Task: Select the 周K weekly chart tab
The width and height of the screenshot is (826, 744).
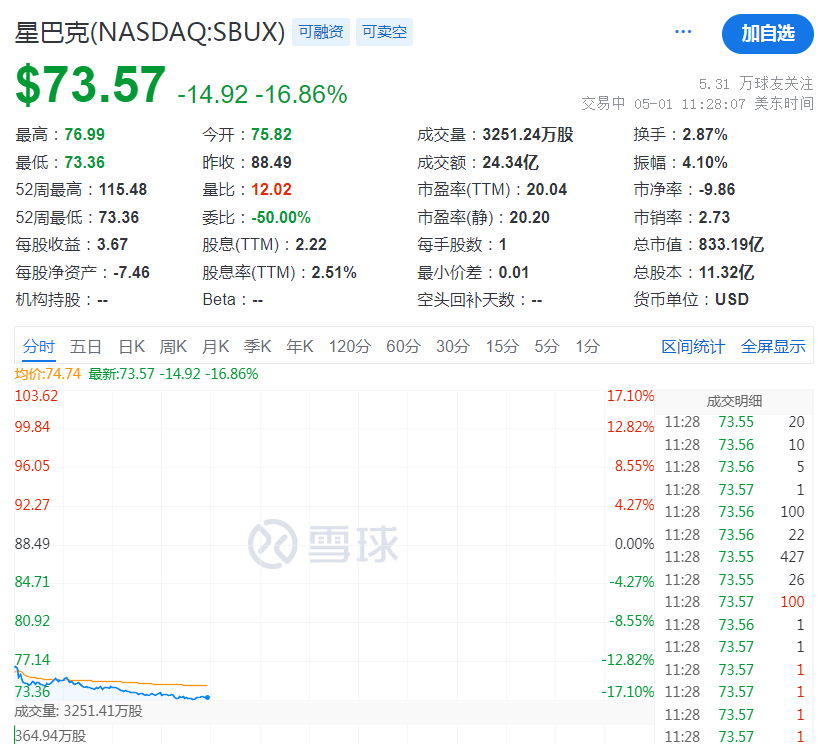Action: click(x=174, y=346)
